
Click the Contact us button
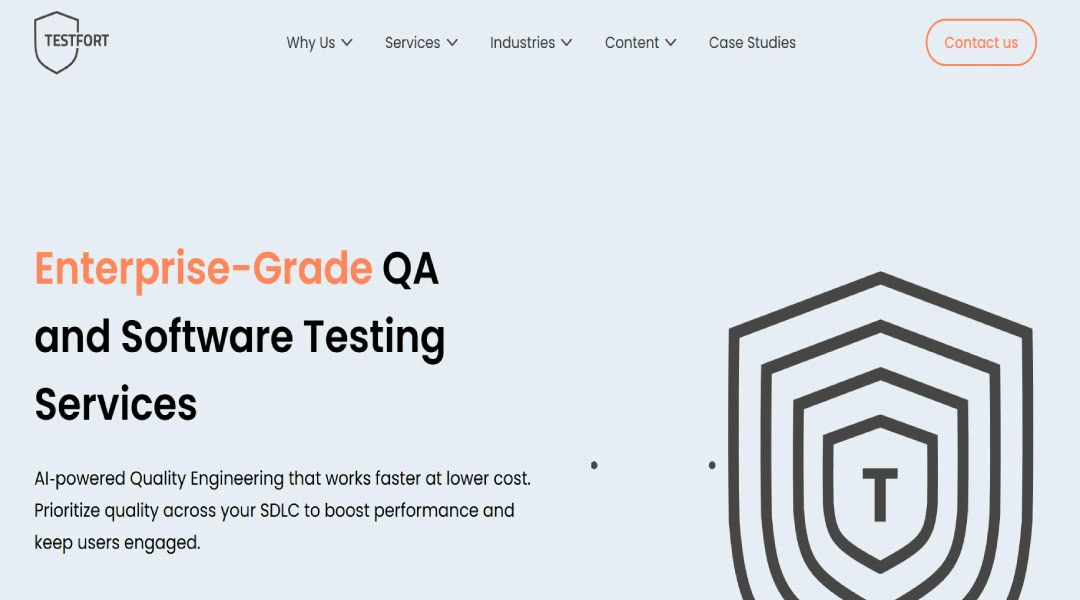tap(981, 42)
